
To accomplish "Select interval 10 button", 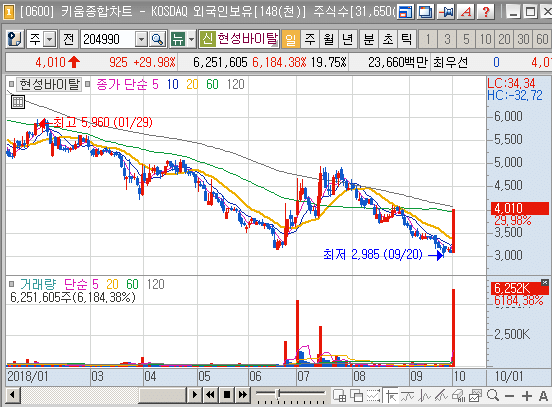I will point(485,39).
